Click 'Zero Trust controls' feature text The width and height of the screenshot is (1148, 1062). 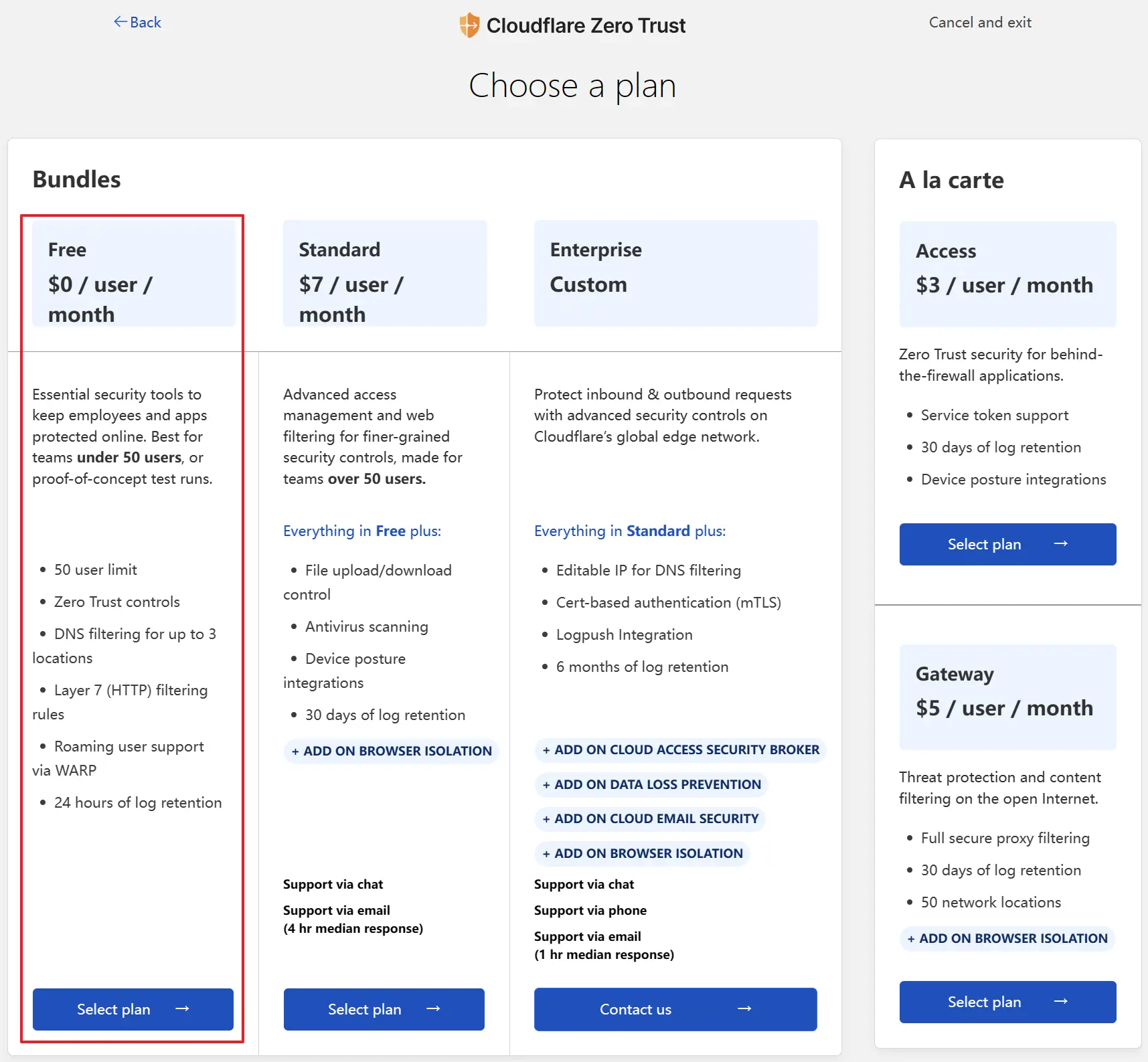[x=117, y=602]
